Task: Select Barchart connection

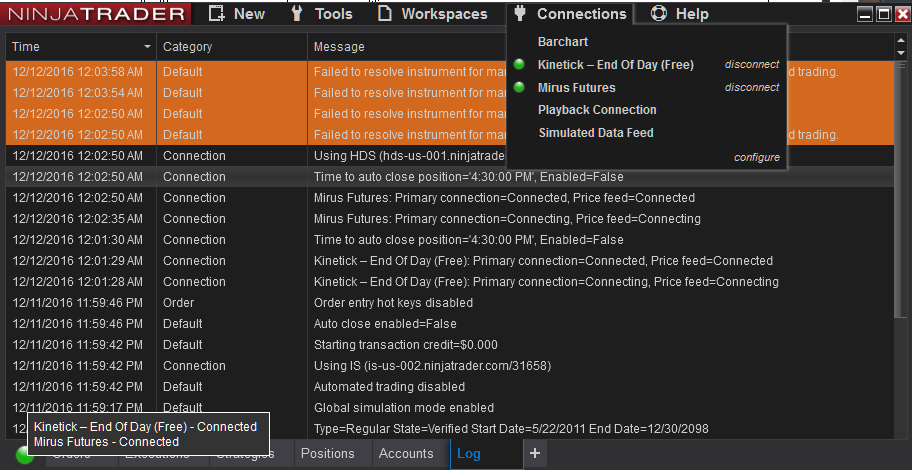Action: (563, 42)
